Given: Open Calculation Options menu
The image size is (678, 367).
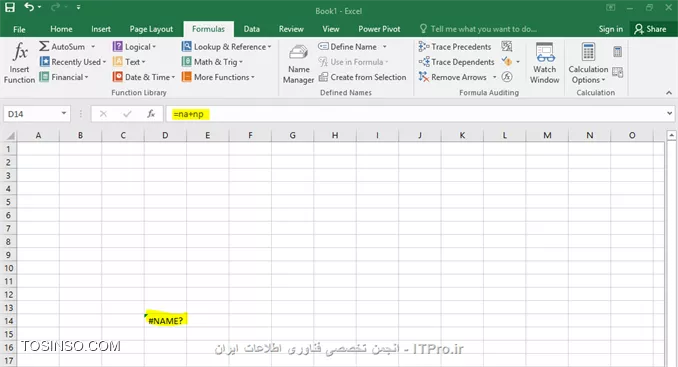Looking at the screenshot, I should [588, 63].
